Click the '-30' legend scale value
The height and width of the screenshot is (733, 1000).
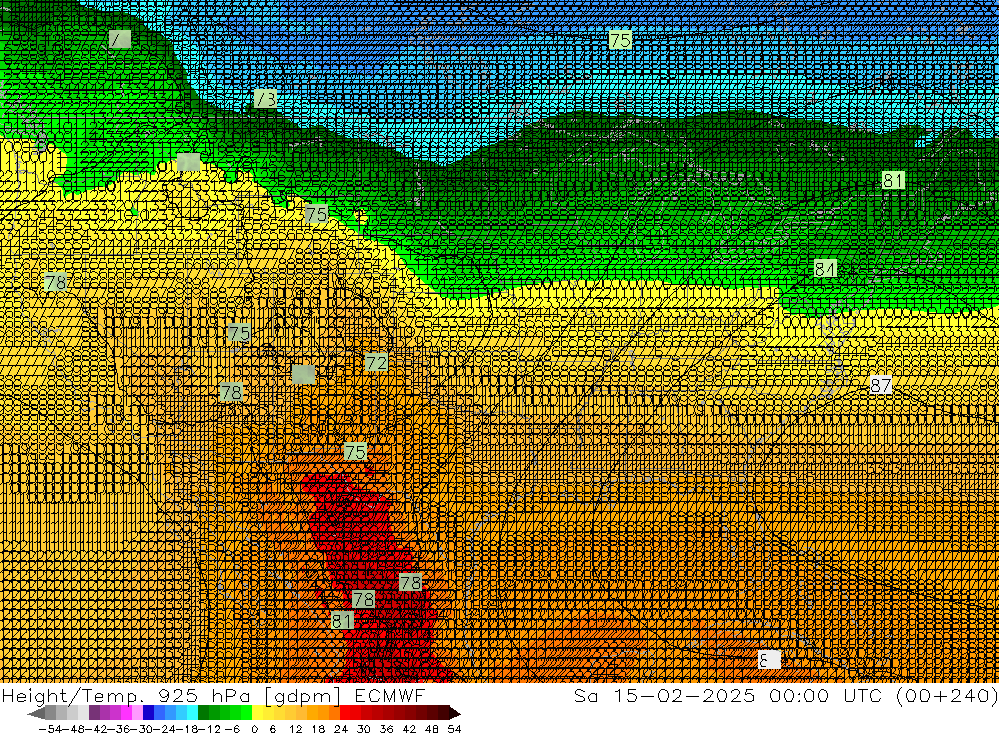coord(142,729)
